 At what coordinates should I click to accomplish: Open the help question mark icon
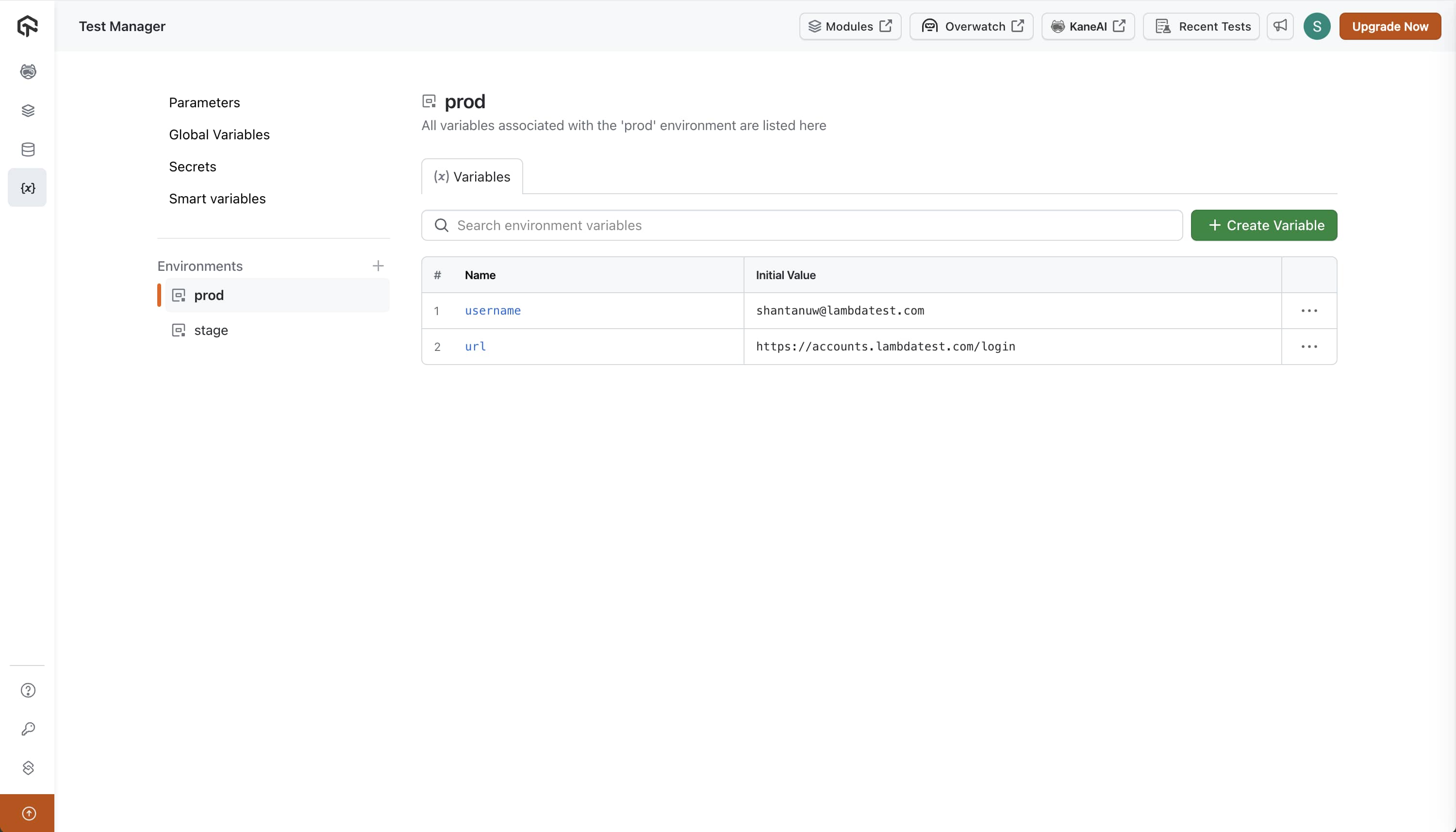28,690
